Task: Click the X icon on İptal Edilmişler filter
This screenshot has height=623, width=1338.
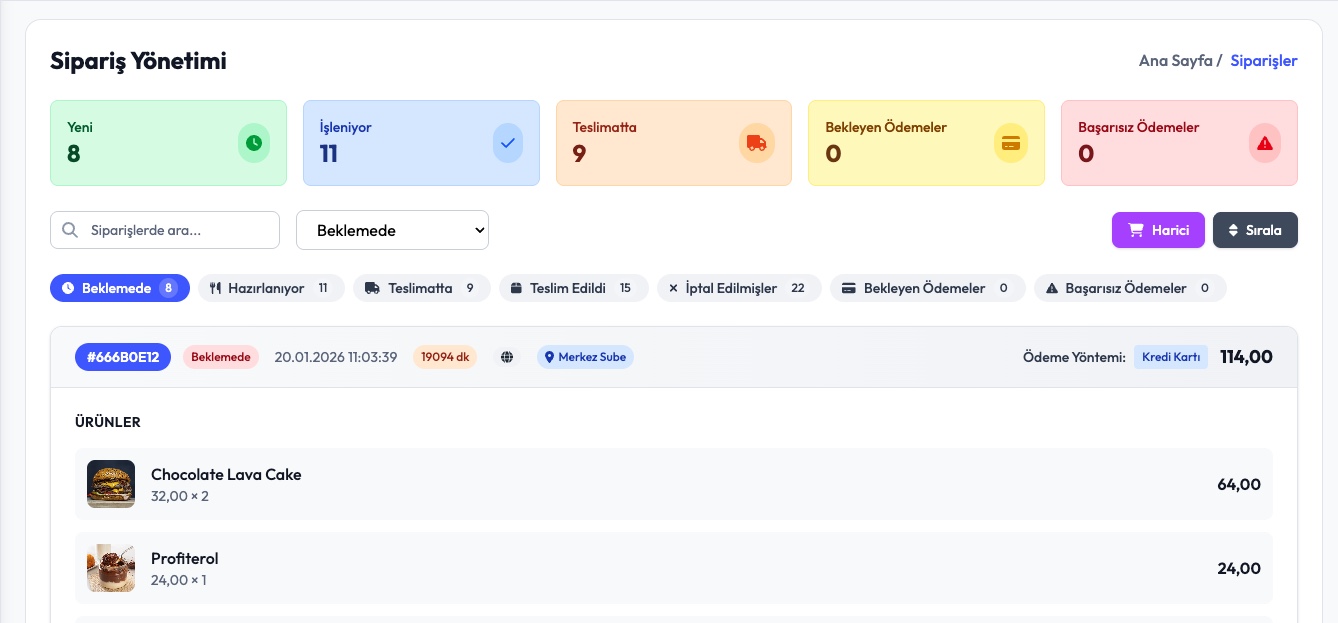Action: 674,288
